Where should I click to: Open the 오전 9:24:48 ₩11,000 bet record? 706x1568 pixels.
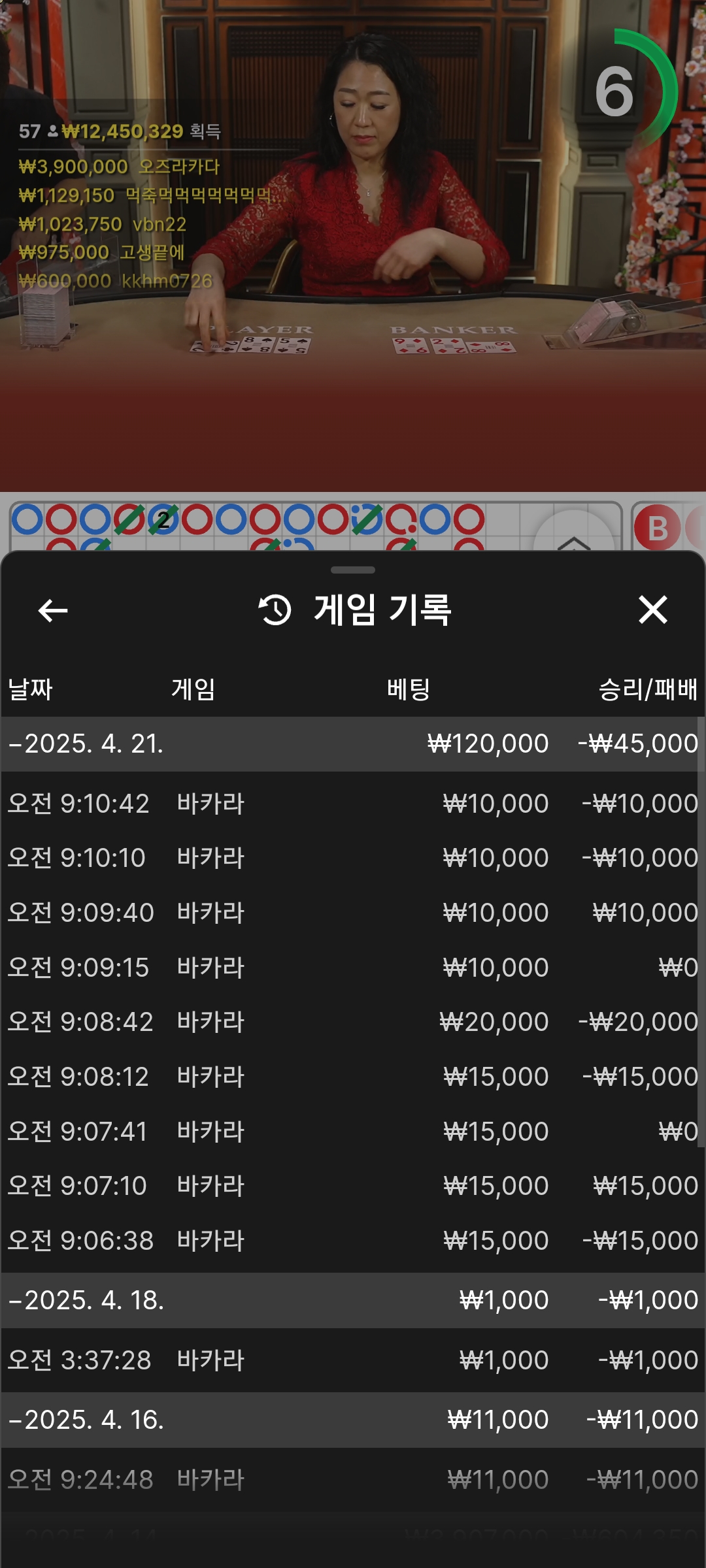pyautogui.click(x=353, y=1480)
